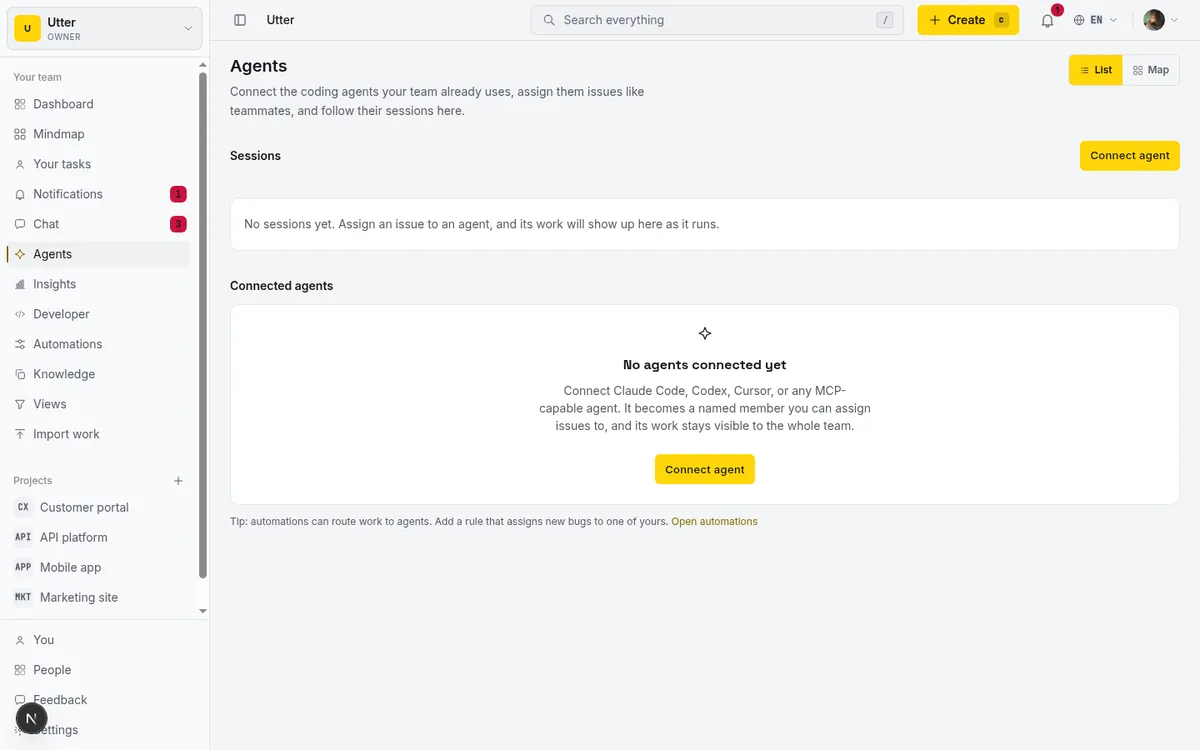This screenshot has width=1200, height=750.
Task: Focus the Search everything field
Action: pyautogui.click(x=717, y=20)
